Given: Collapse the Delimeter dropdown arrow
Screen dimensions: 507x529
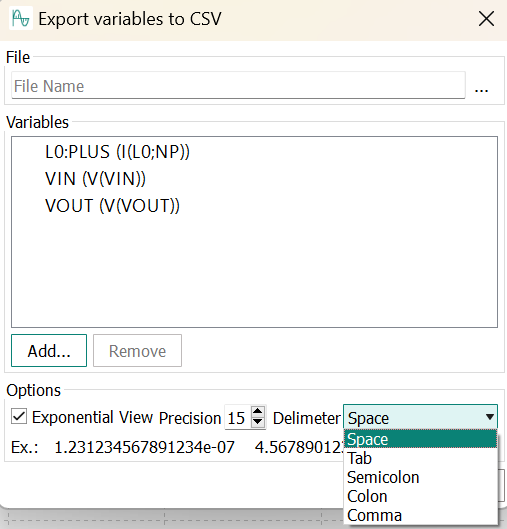Looking at the screenshot, I should tap(490, 417).
